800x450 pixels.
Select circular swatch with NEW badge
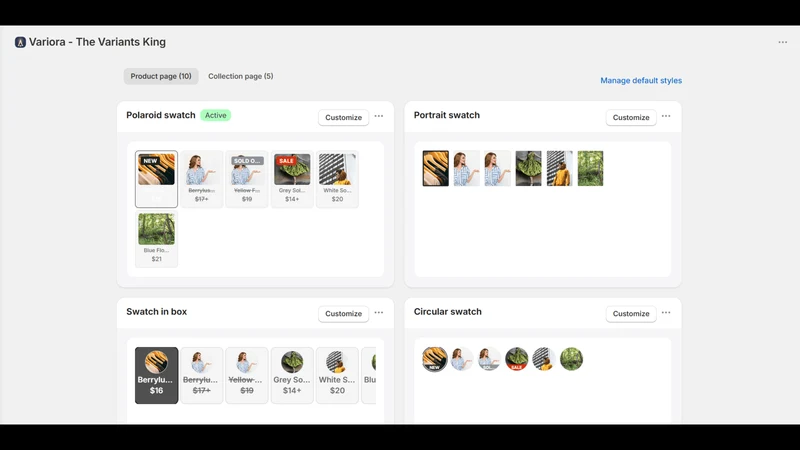[x=435, y=359]
